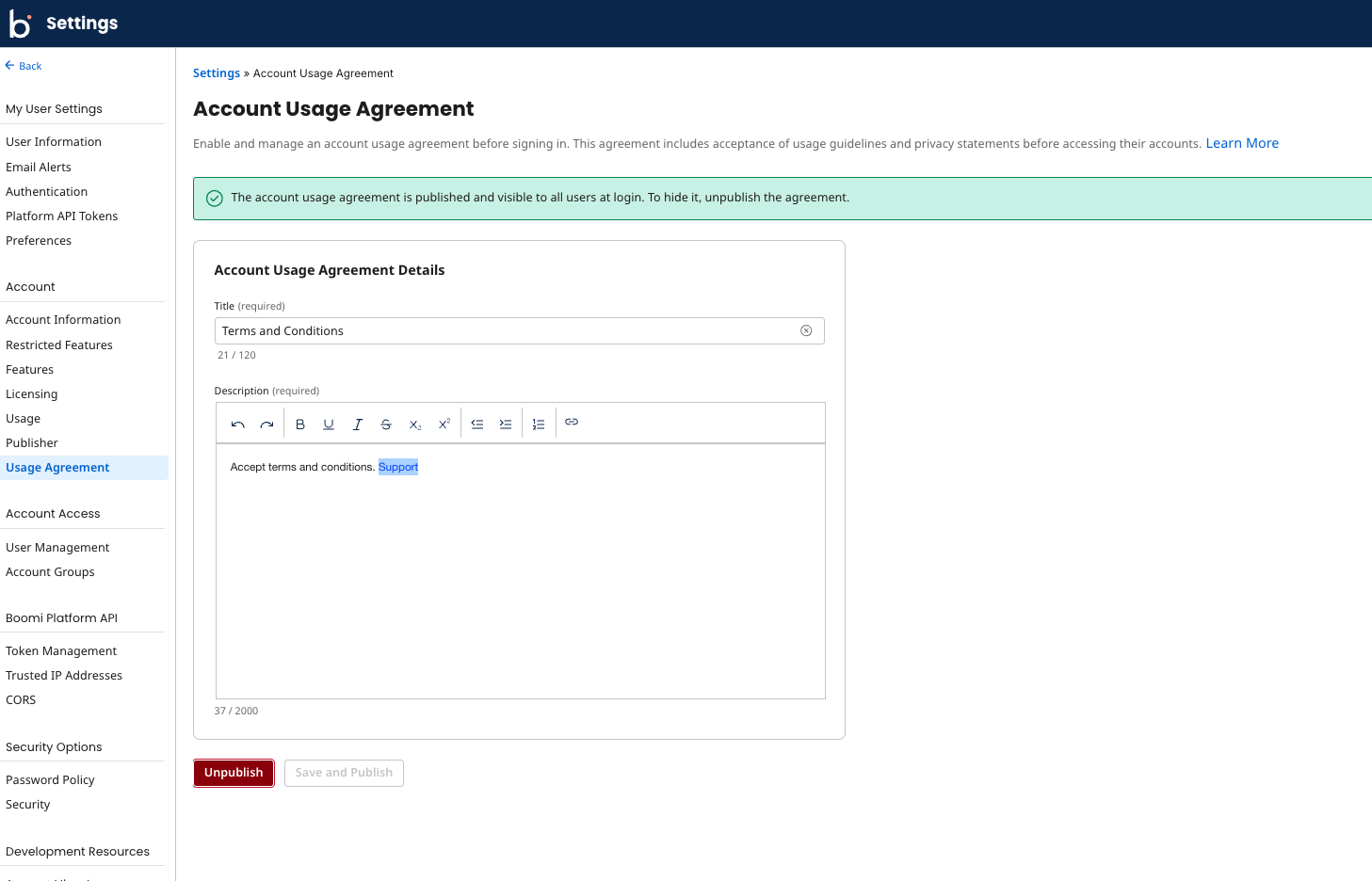Click the Increase Indent icon

click(x=506, y=424)
